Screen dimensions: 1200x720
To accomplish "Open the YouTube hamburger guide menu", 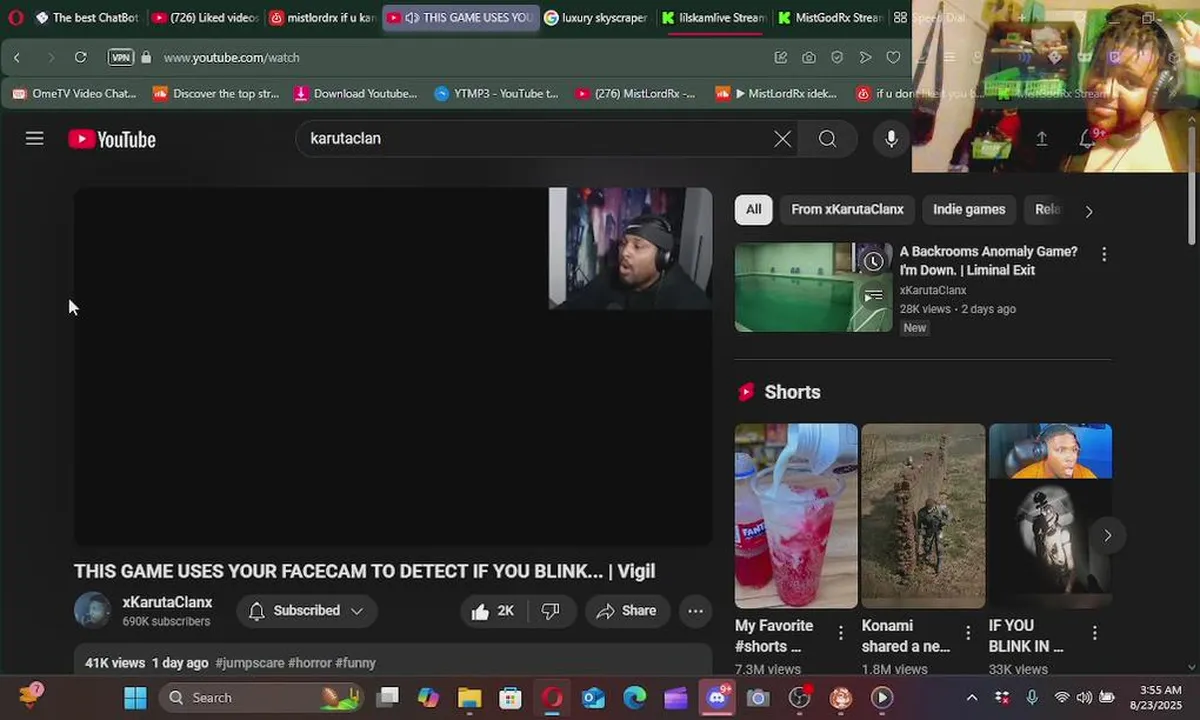I will pos(35,139).
